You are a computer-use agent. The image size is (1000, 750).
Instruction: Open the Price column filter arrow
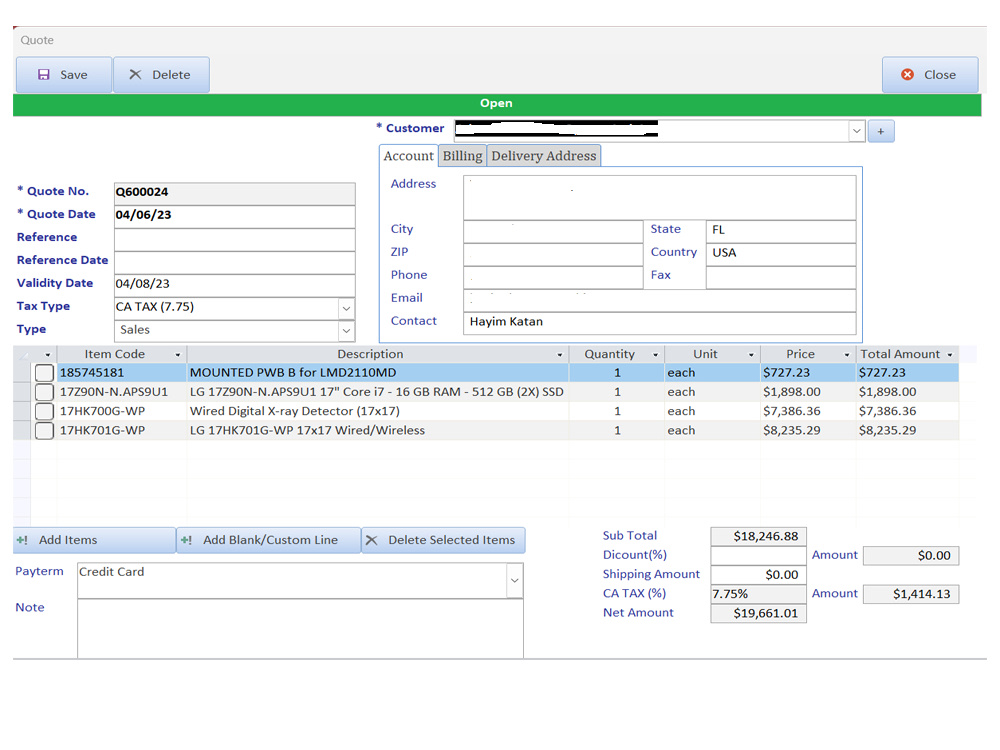click(847, 355)
